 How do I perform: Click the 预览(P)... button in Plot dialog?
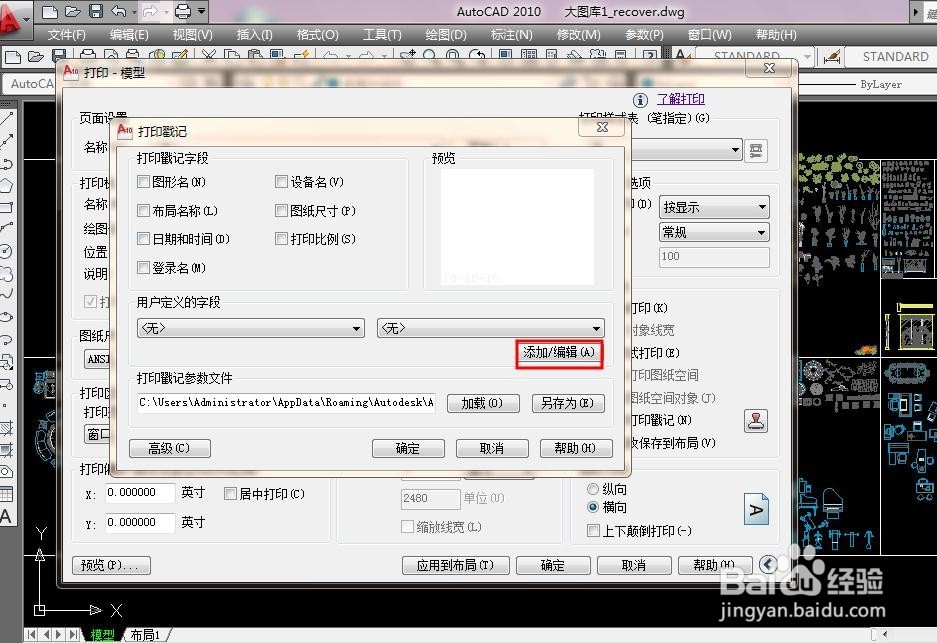pyautogui.click(x=112, y=565)
